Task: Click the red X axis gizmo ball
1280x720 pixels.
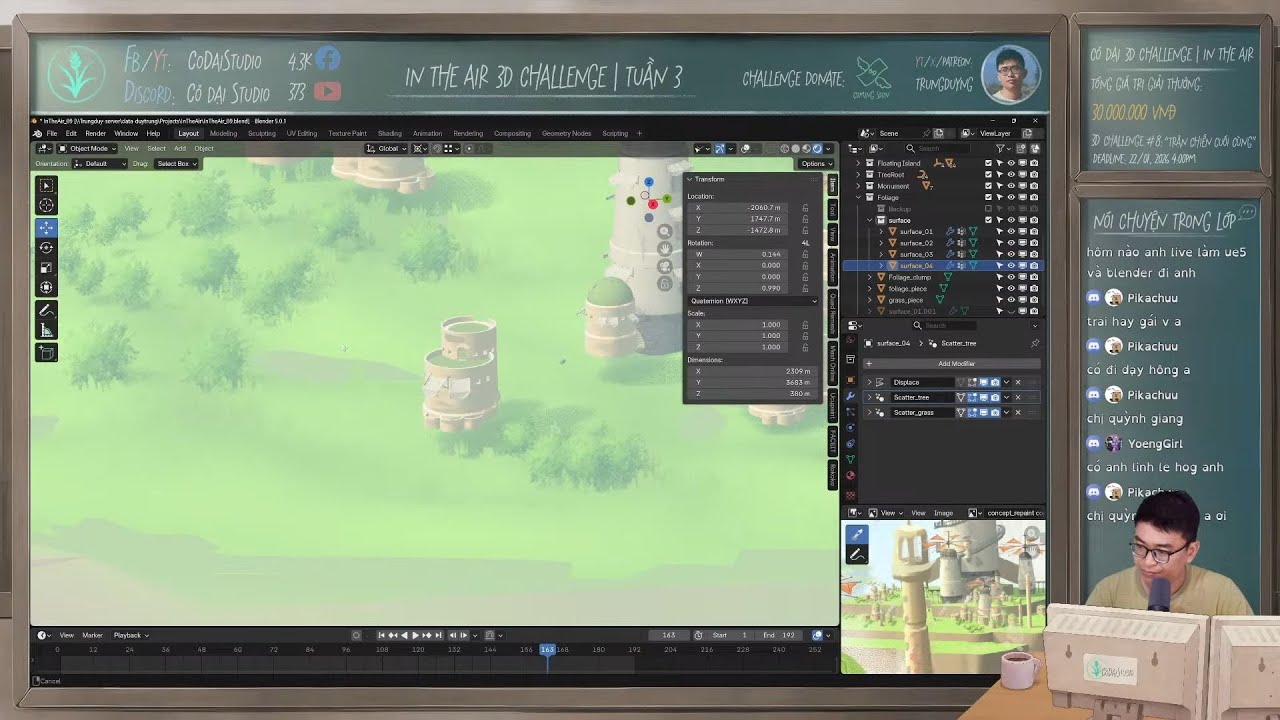Action: pos(653,204)
